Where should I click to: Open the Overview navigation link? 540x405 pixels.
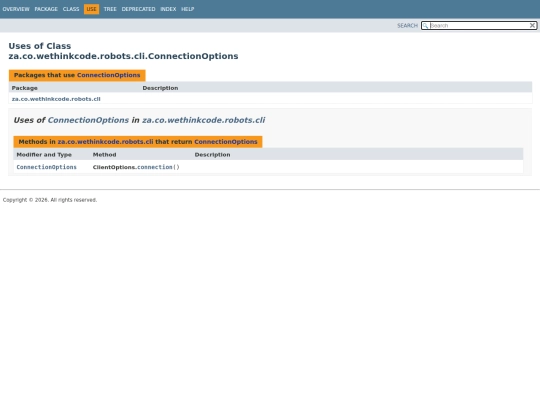(x=16, y=9)
